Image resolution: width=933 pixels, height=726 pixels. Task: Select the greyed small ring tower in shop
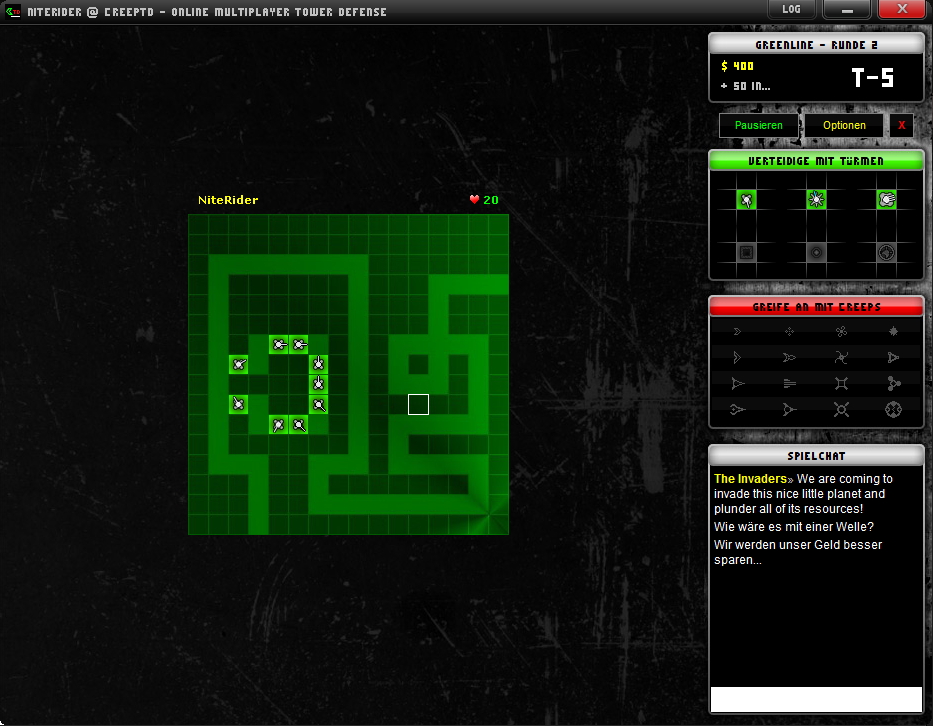pyautogui.click(x=816, y=252)
